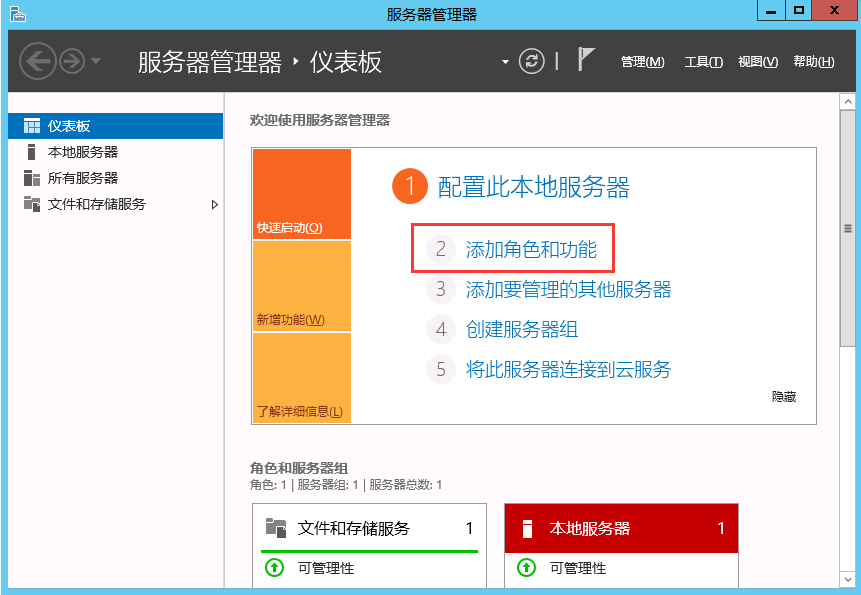The height and width of the screenshot is (595, 861).
Task: Click the refresh icon in header
Action: pyautogui.click(x=534, y=61)
